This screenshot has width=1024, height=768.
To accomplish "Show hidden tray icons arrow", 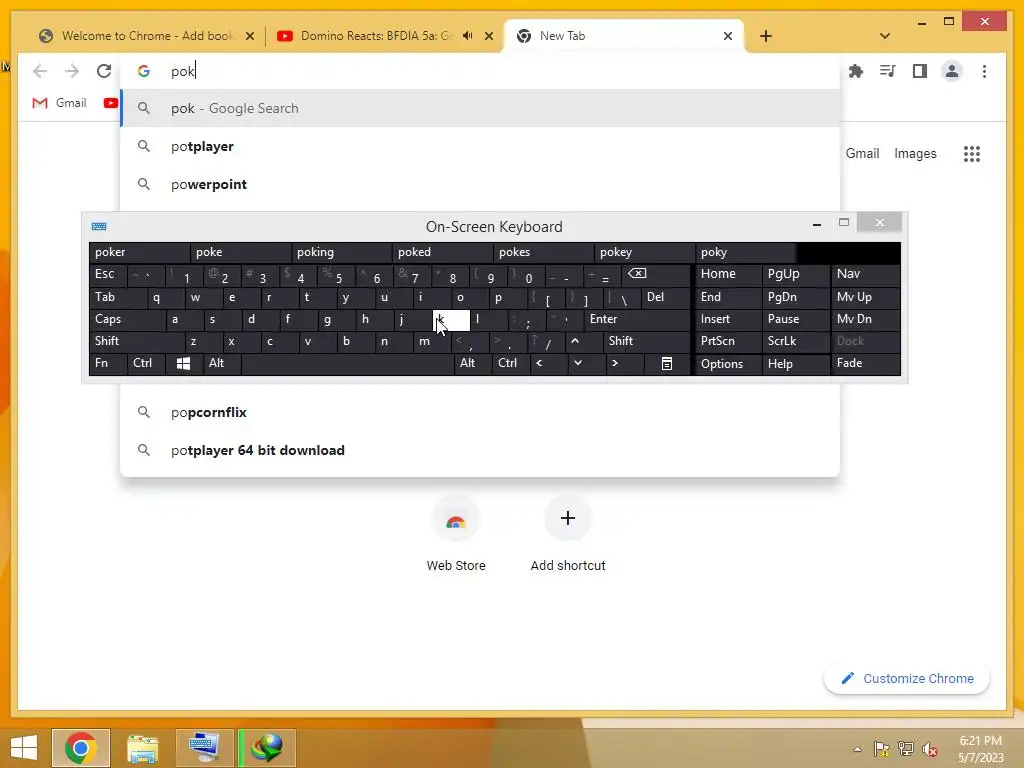I will (x=857, y=749).
